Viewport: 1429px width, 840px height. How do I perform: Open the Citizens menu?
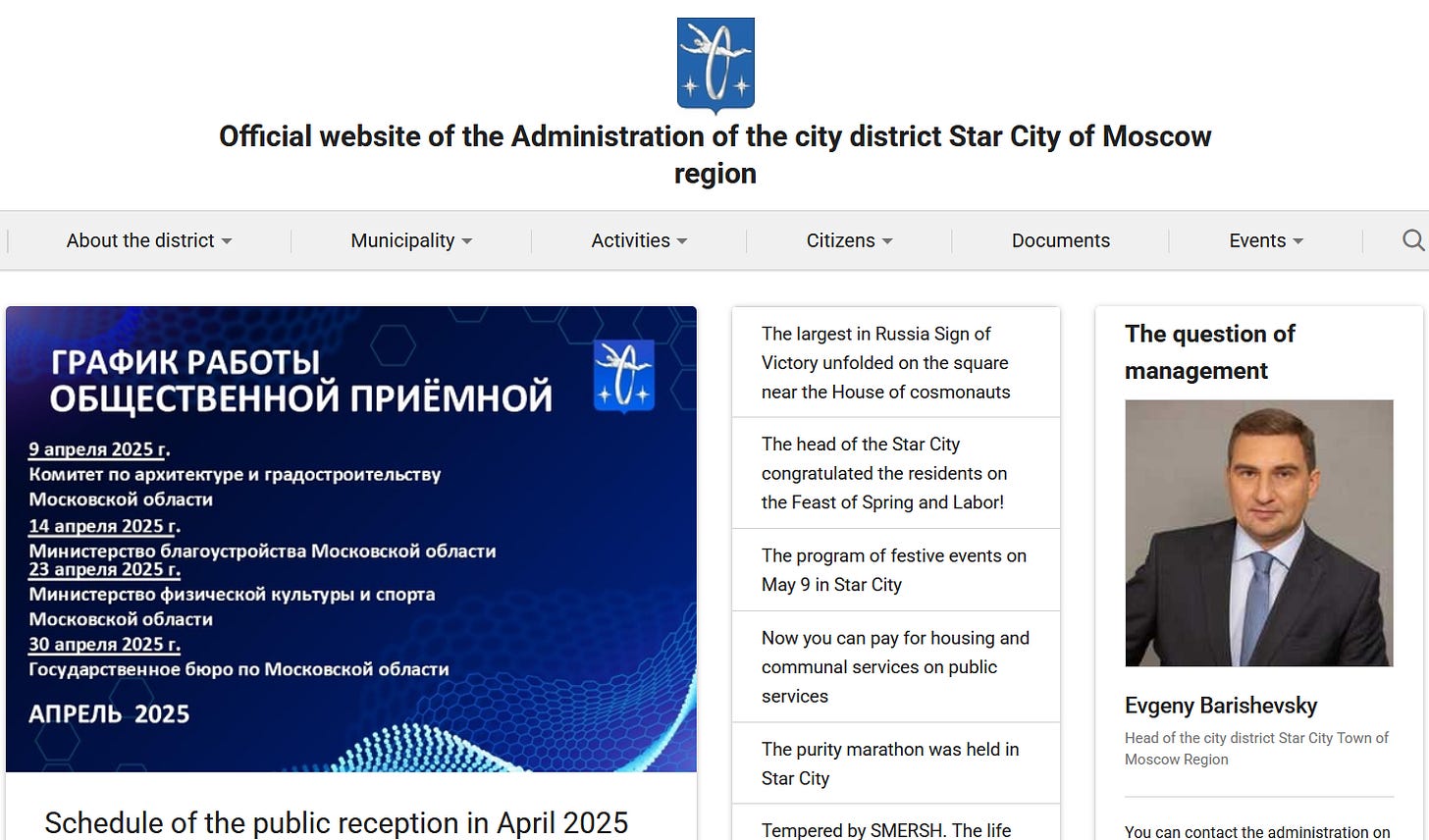point(849,240)
